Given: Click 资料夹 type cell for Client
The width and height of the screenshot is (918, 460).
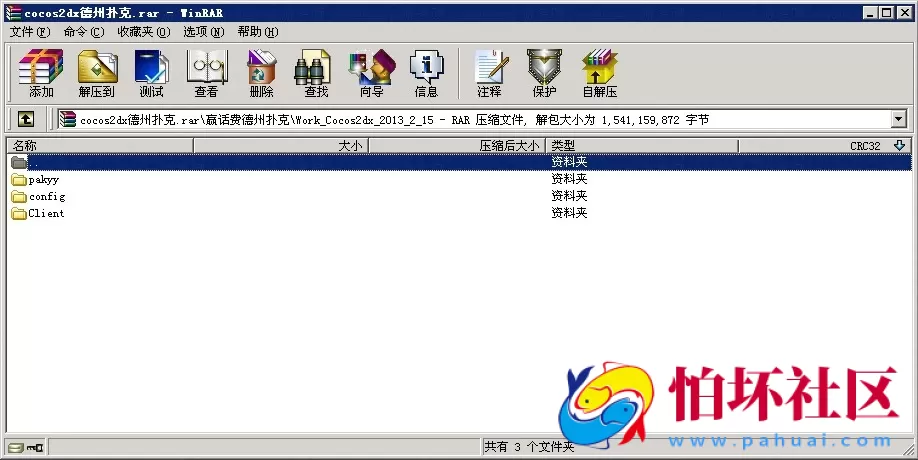Looking at the screenshot, I should tap(569, 212).
